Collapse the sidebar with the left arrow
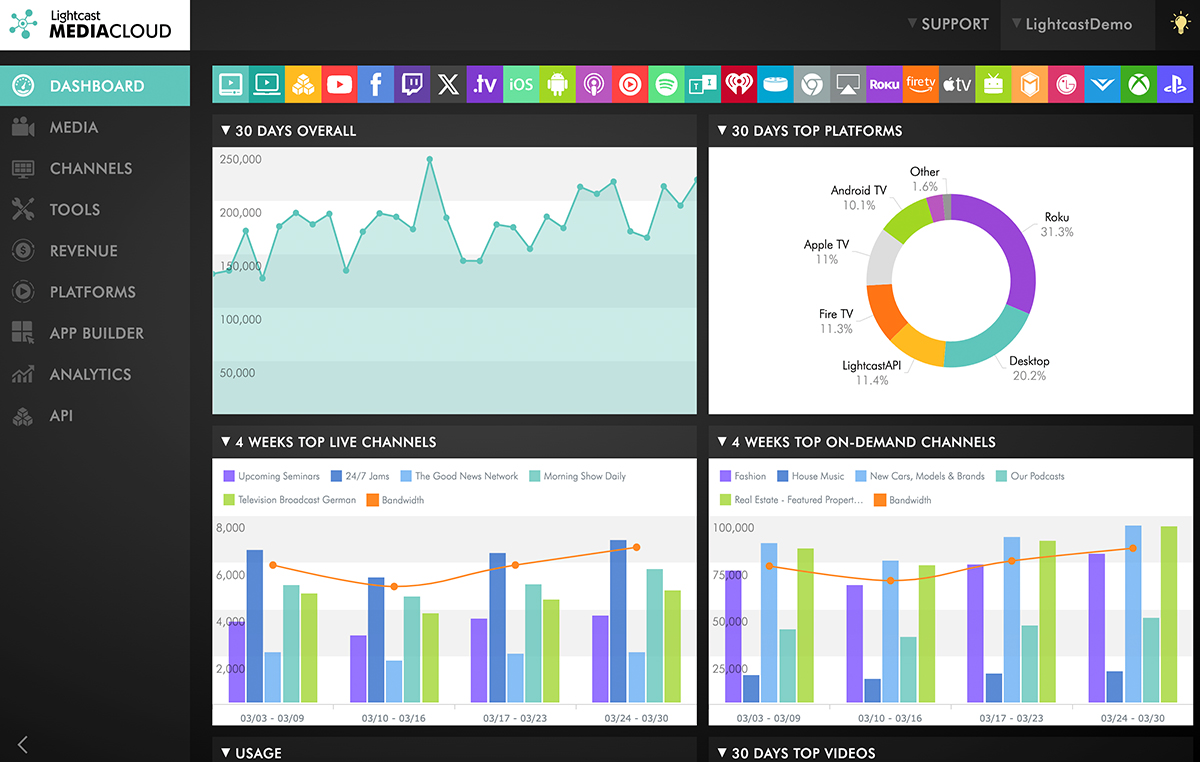Screen dimensions: 1200x762 tap(23, 744)
